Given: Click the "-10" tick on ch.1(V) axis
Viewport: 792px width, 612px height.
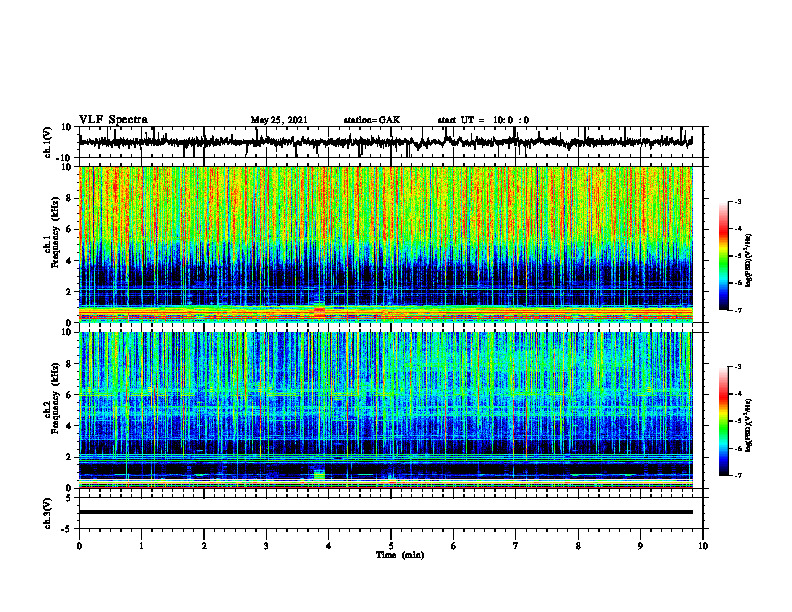Looking at the screenshot, I should pyautogui.click(x=65, y=158).
